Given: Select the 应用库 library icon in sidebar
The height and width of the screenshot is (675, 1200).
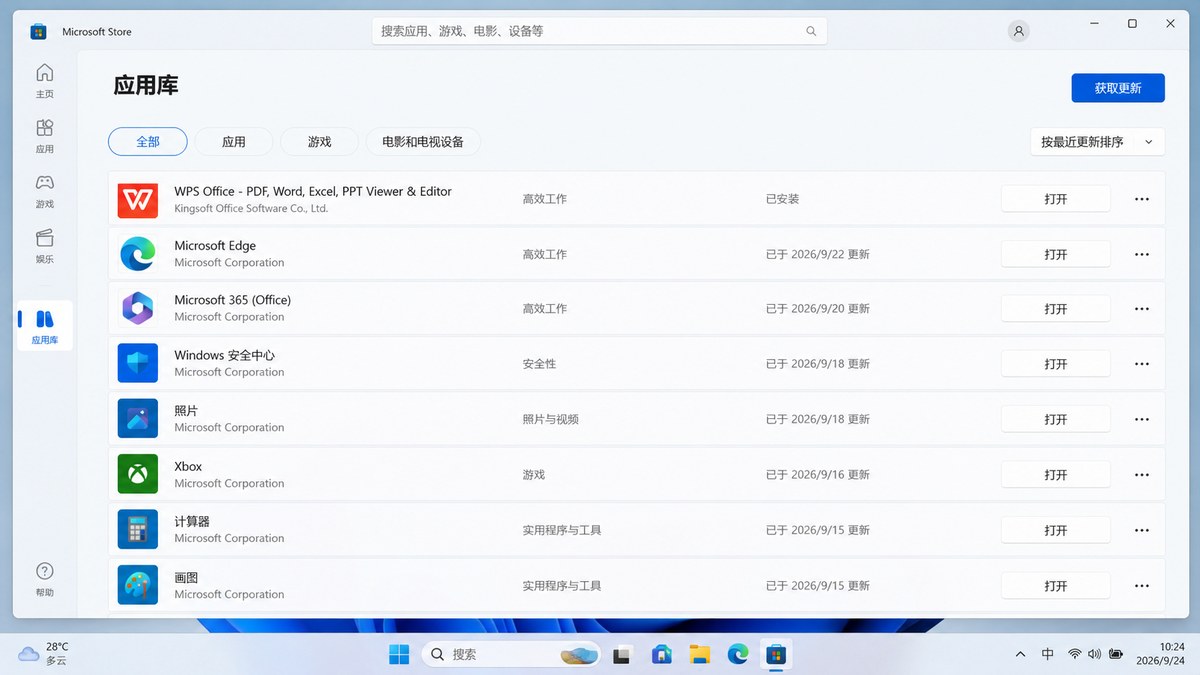Looking at the screenshot, I should (44, 319).
